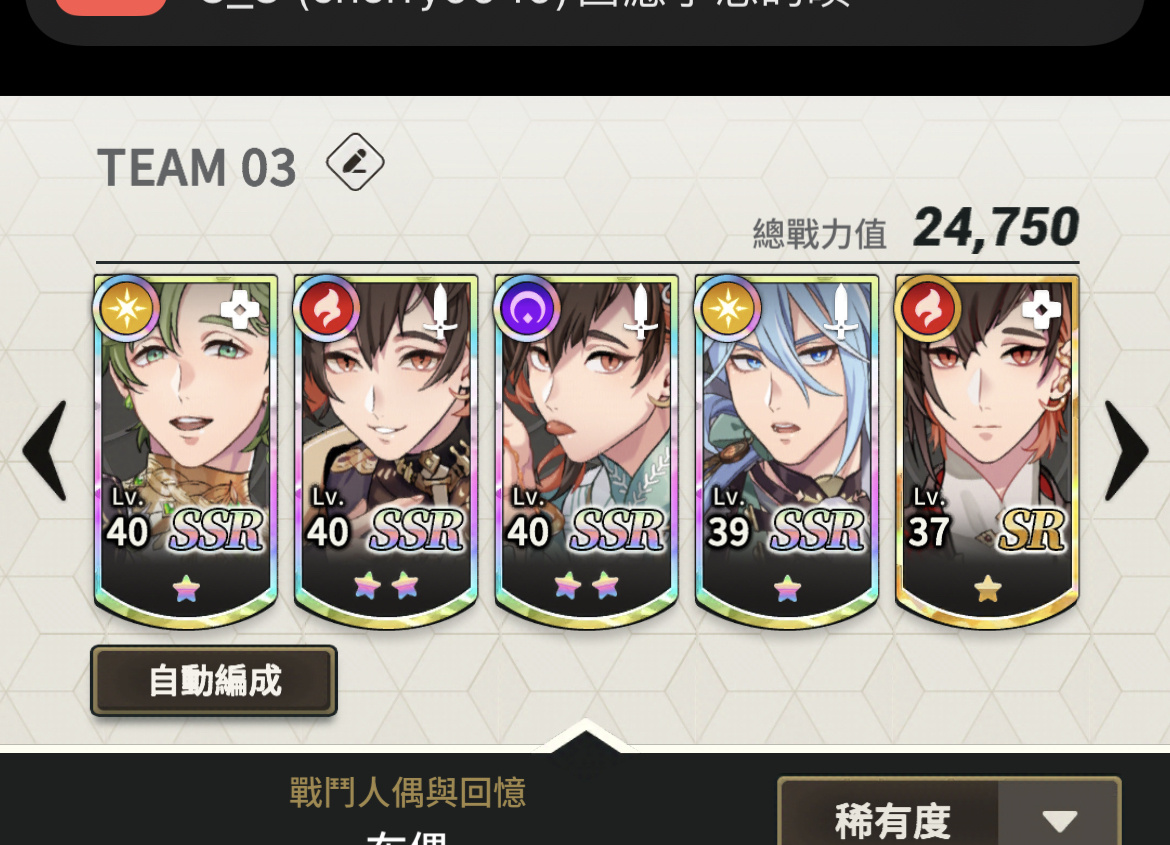
Task: Collapse panel using the center up chevron
Action: [x=585, y=739]
